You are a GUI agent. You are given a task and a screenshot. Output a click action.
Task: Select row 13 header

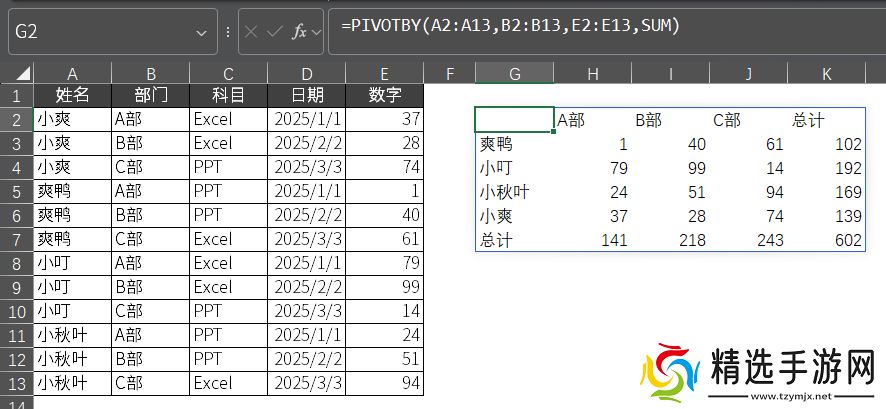pos(17,383)
